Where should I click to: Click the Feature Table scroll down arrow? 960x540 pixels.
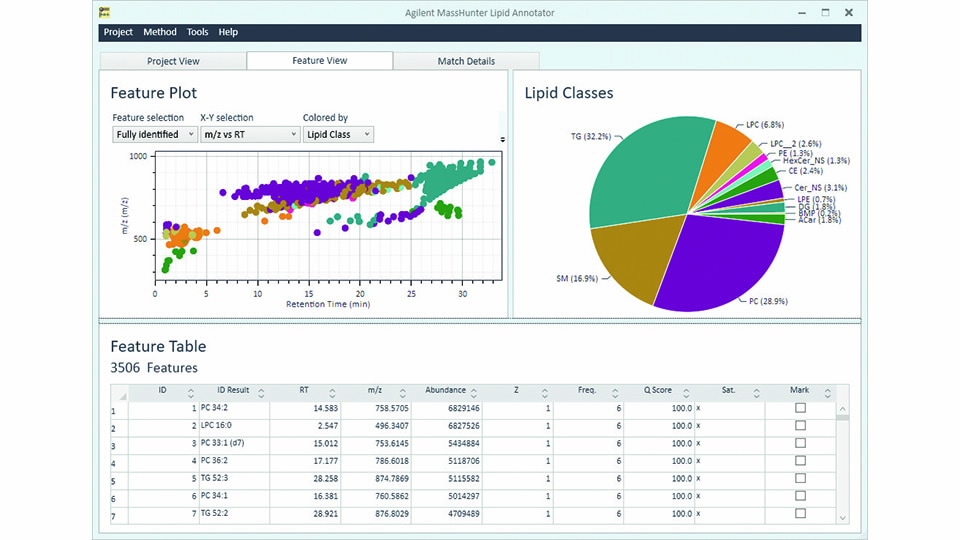pyautogui.click(x=841, y=517)
